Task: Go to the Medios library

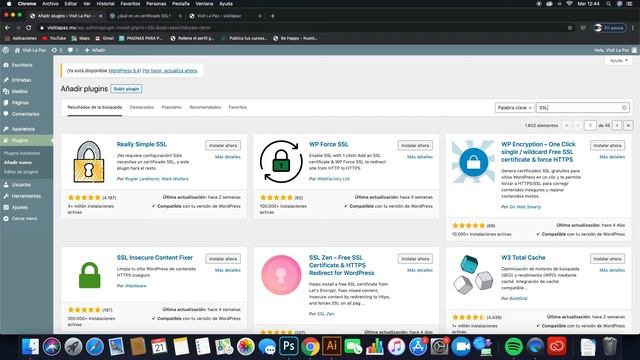Action: [20, 91]
